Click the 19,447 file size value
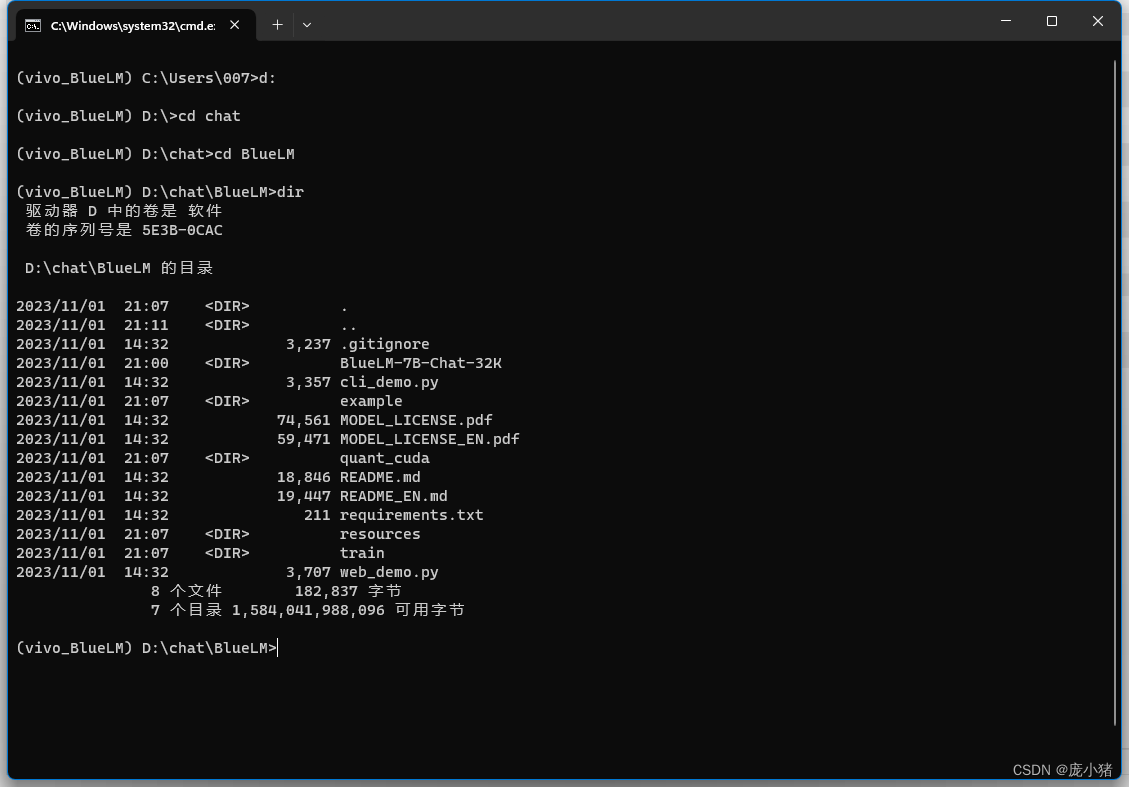 point(303,496)
